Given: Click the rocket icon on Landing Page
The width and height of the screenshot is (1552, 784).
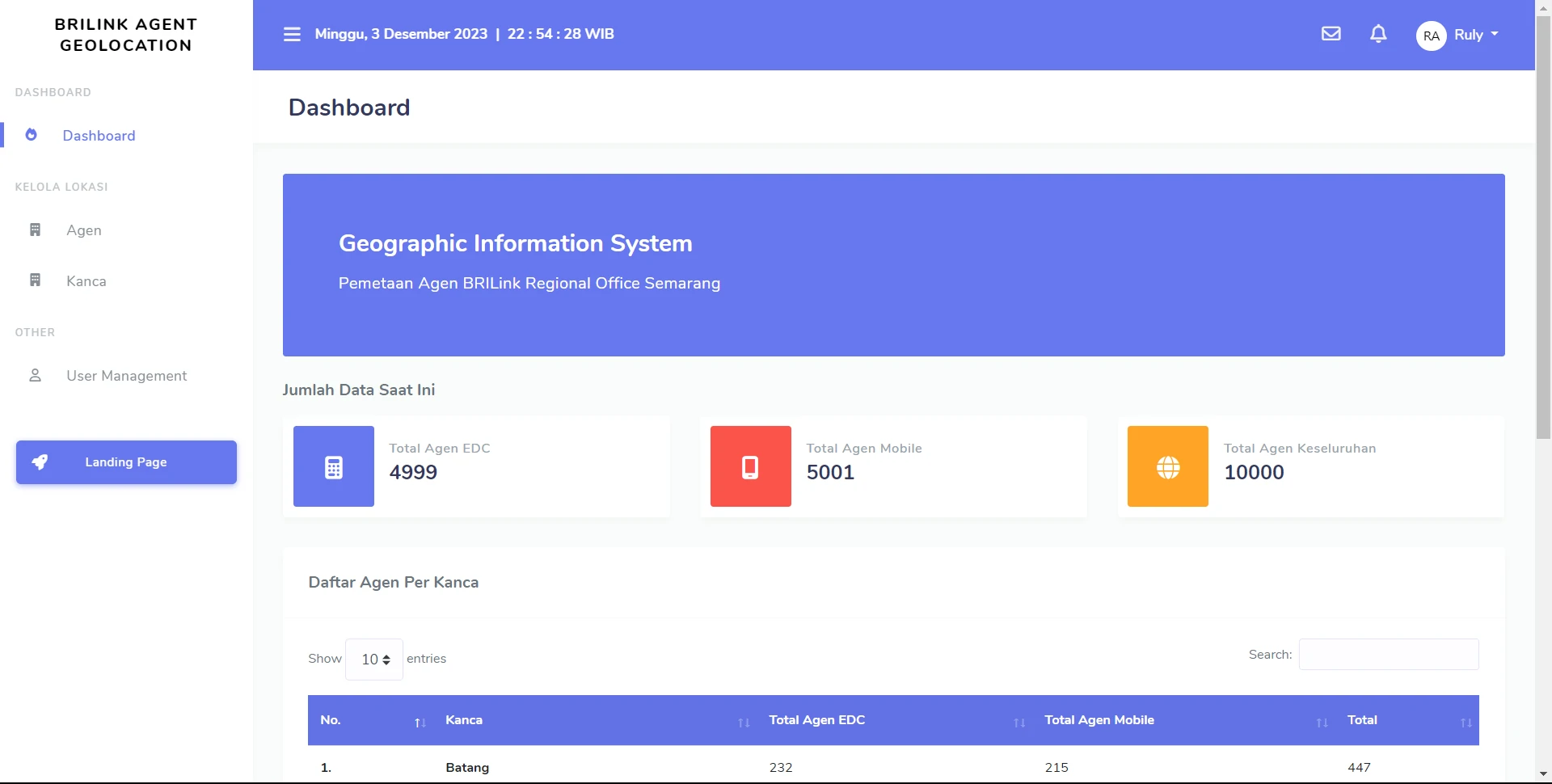Looking at the screenshot, I should click(x=40, y=462).
